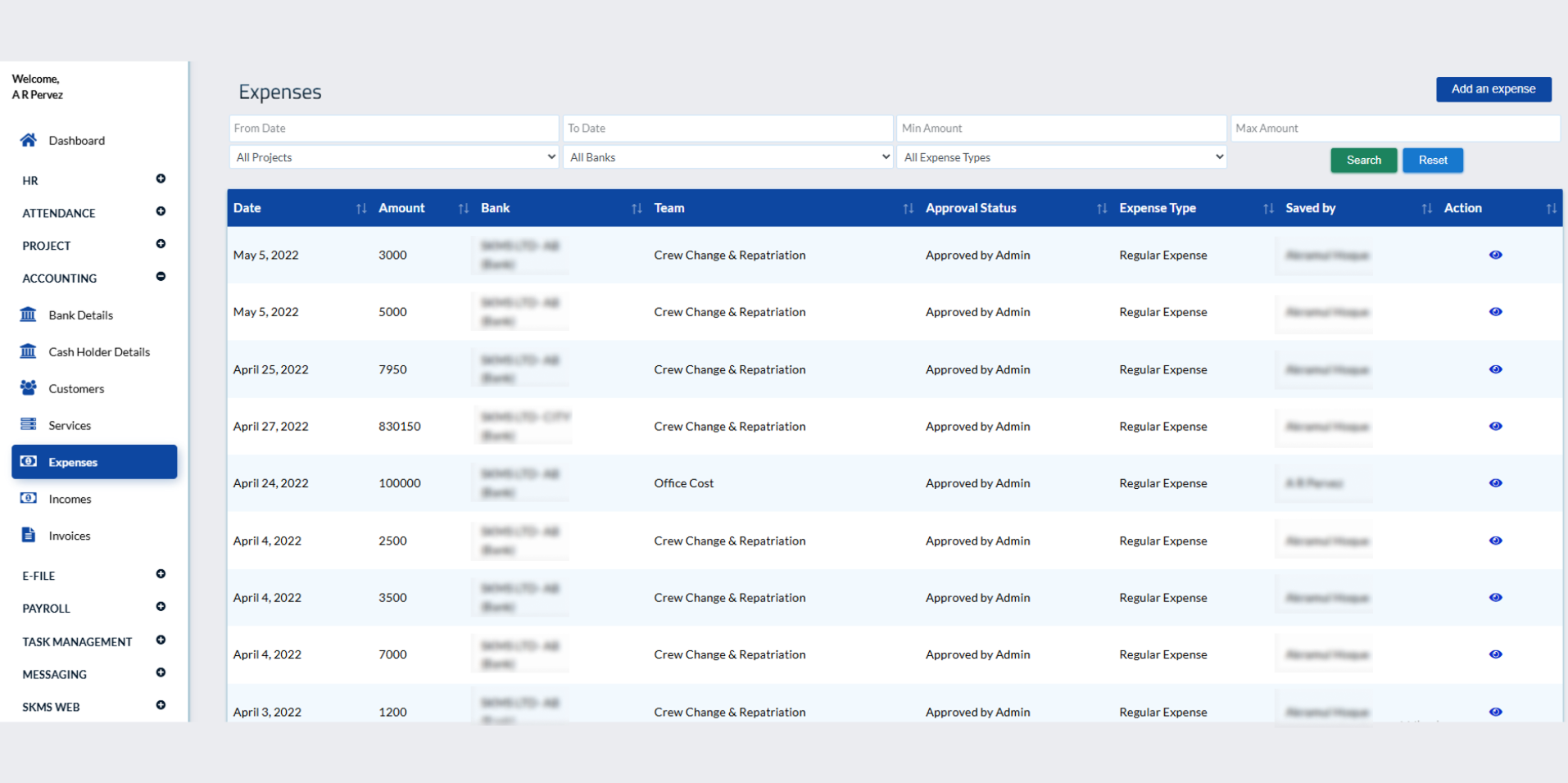Click the Expenses money icon in sidebar
The image size is (1568, 783).
[29, 461]
